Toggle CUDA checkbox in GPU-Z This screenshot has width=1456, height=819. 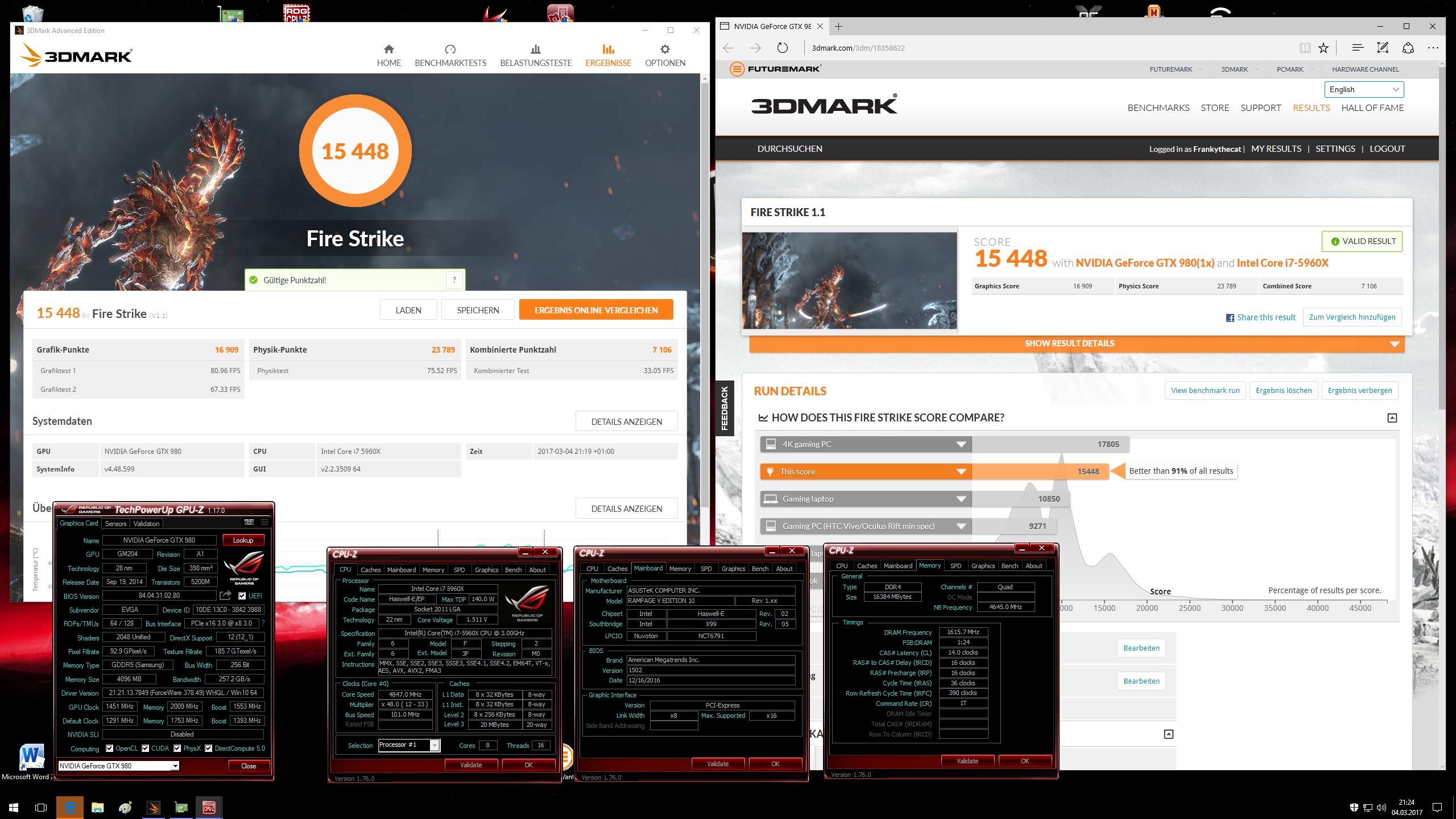146,748
